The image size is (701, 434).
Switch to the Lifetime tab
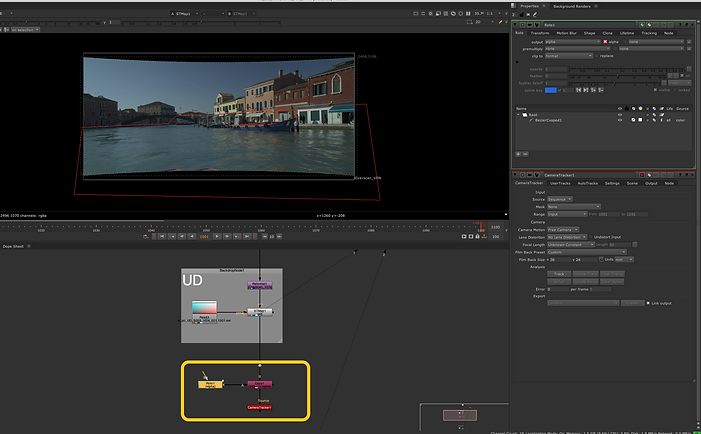[x=627, y=33]
